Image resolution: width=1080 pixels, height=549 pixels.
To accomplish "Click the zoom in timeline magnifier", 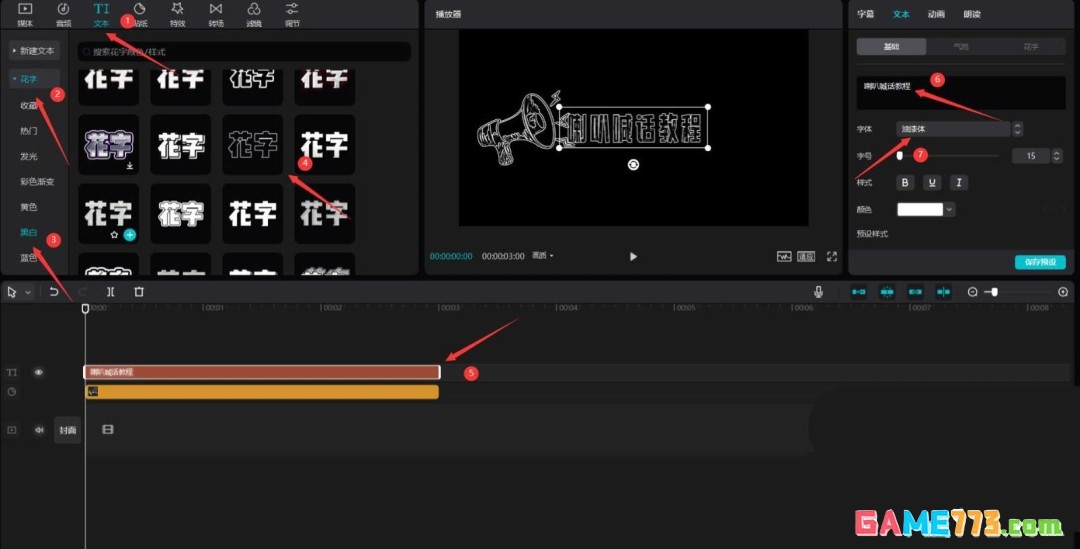I will point(1063,292).
